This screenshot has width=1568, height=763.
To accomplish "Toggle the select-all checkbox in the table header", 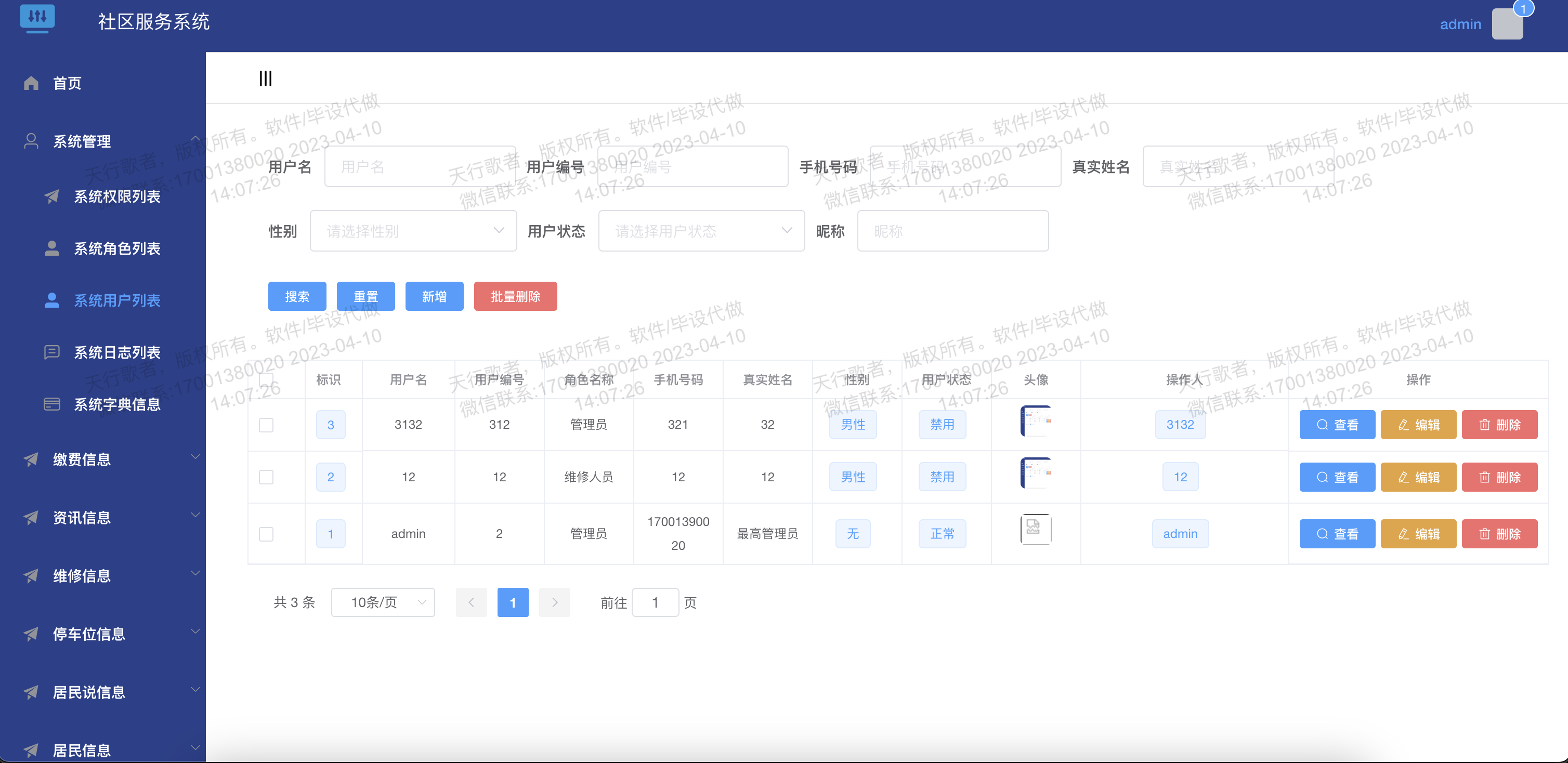I will [266, 379].
